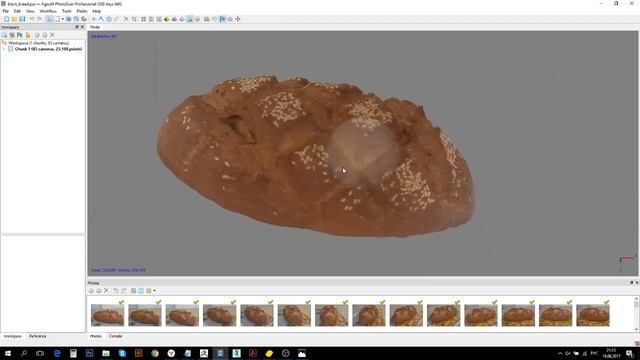Create a new project with the New icon

coord(7,19)
